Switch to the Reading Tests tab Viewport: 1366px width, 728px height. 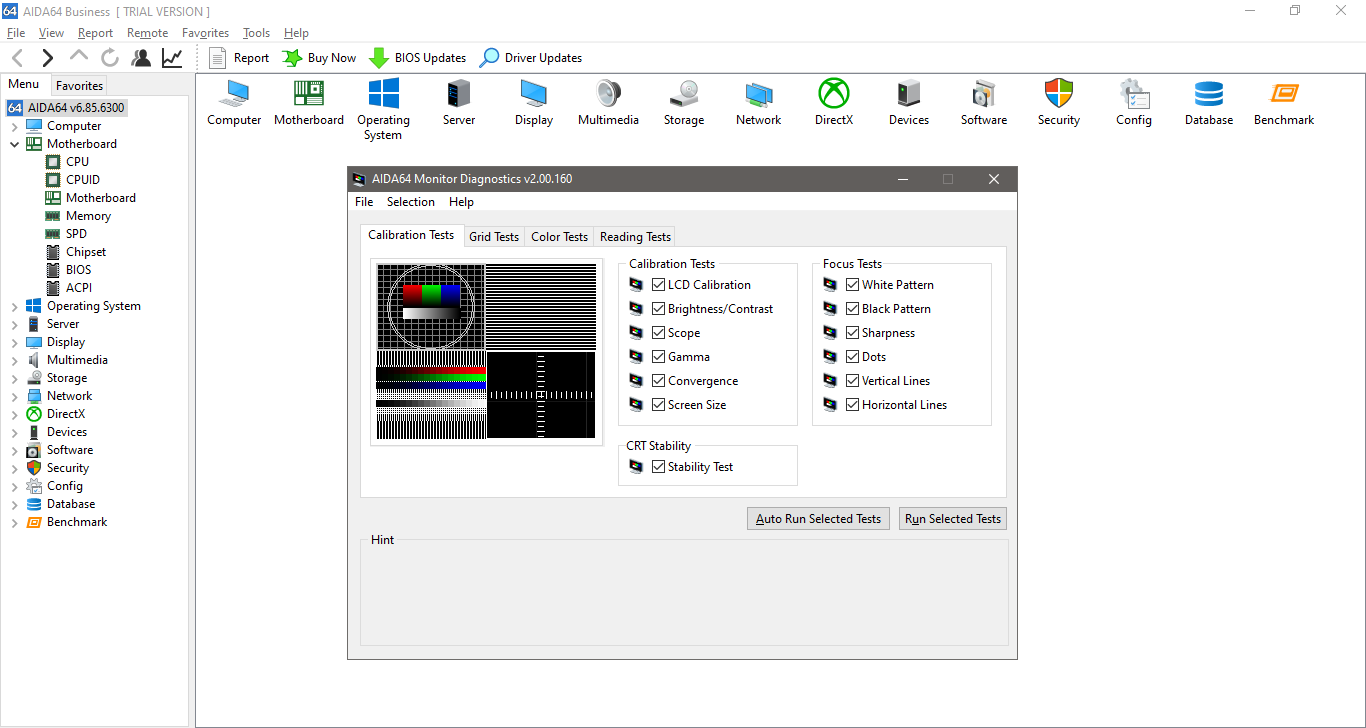point(635,237)
